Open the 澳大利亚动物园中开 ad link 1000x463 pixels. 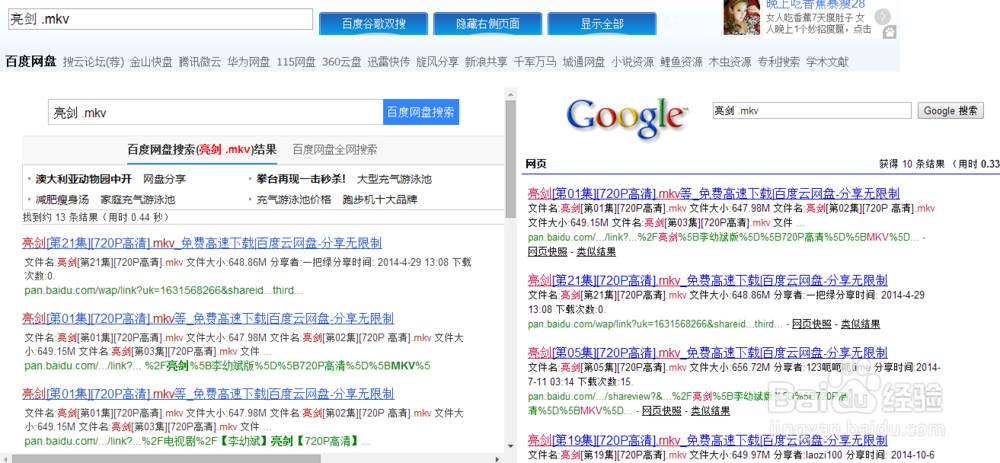[x=84, y=179]
